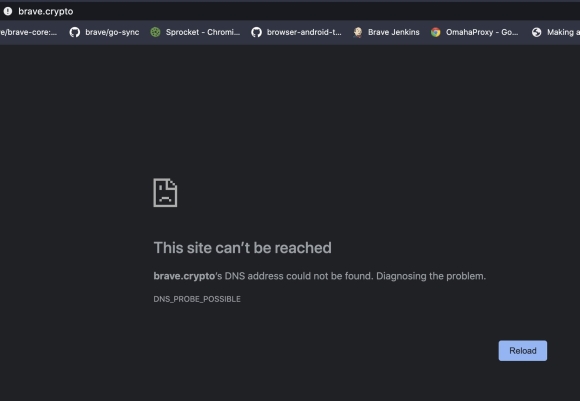Click the site info icon beside brave.crypto

(8, 11)
